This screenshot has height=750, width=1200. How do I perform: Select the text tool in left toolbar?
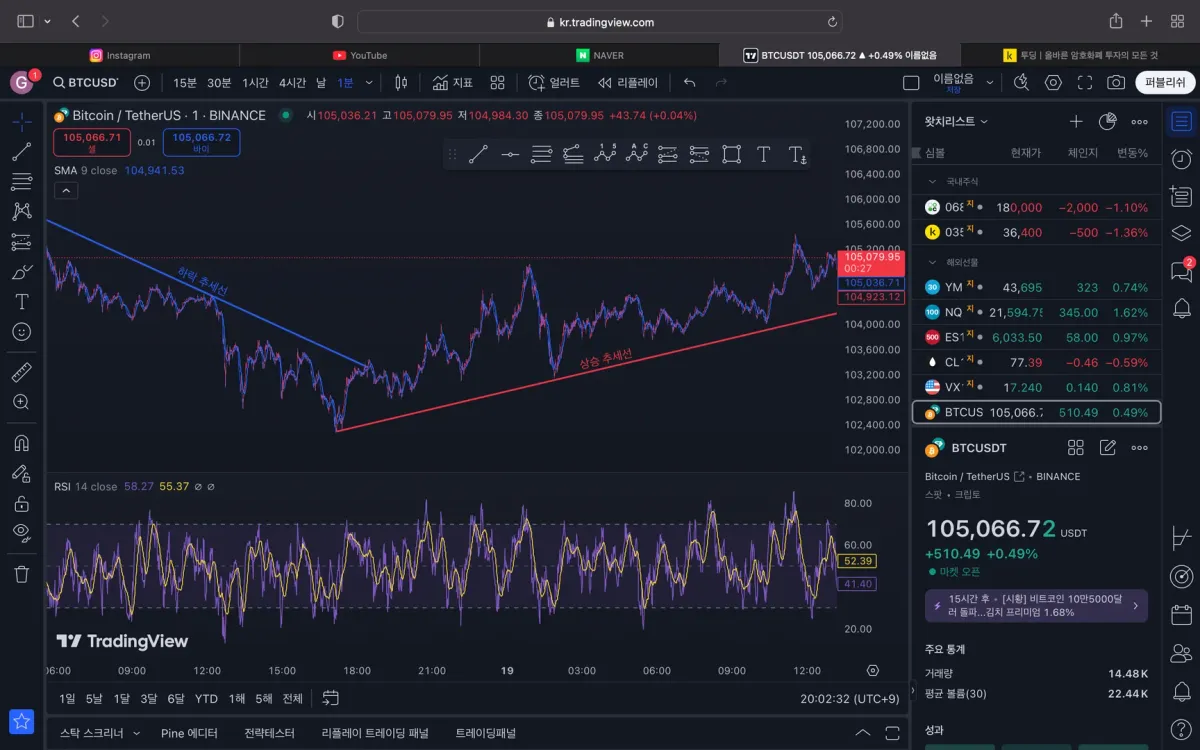pyautogui.click(x=21, y=301)
